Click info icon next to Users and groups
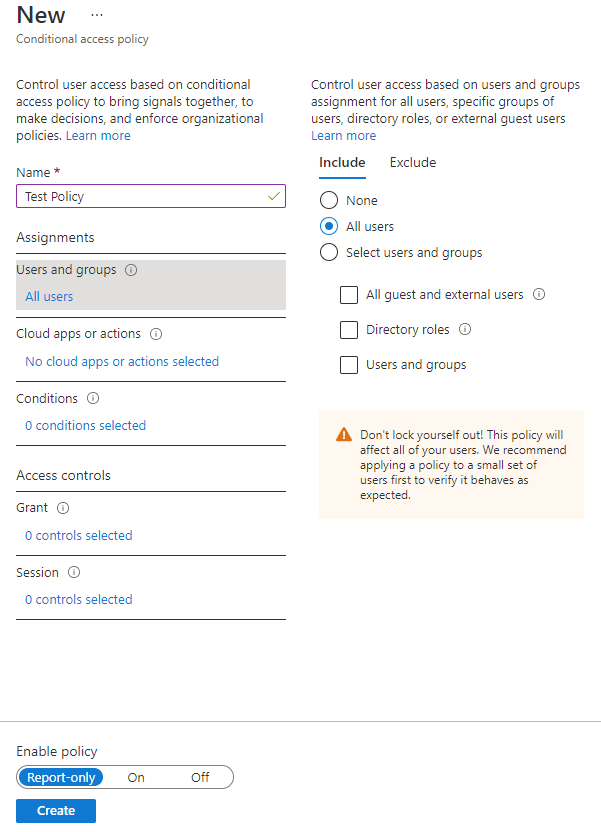Image resolution: width=601 pixels, height=832 pixels. point(132,270)
